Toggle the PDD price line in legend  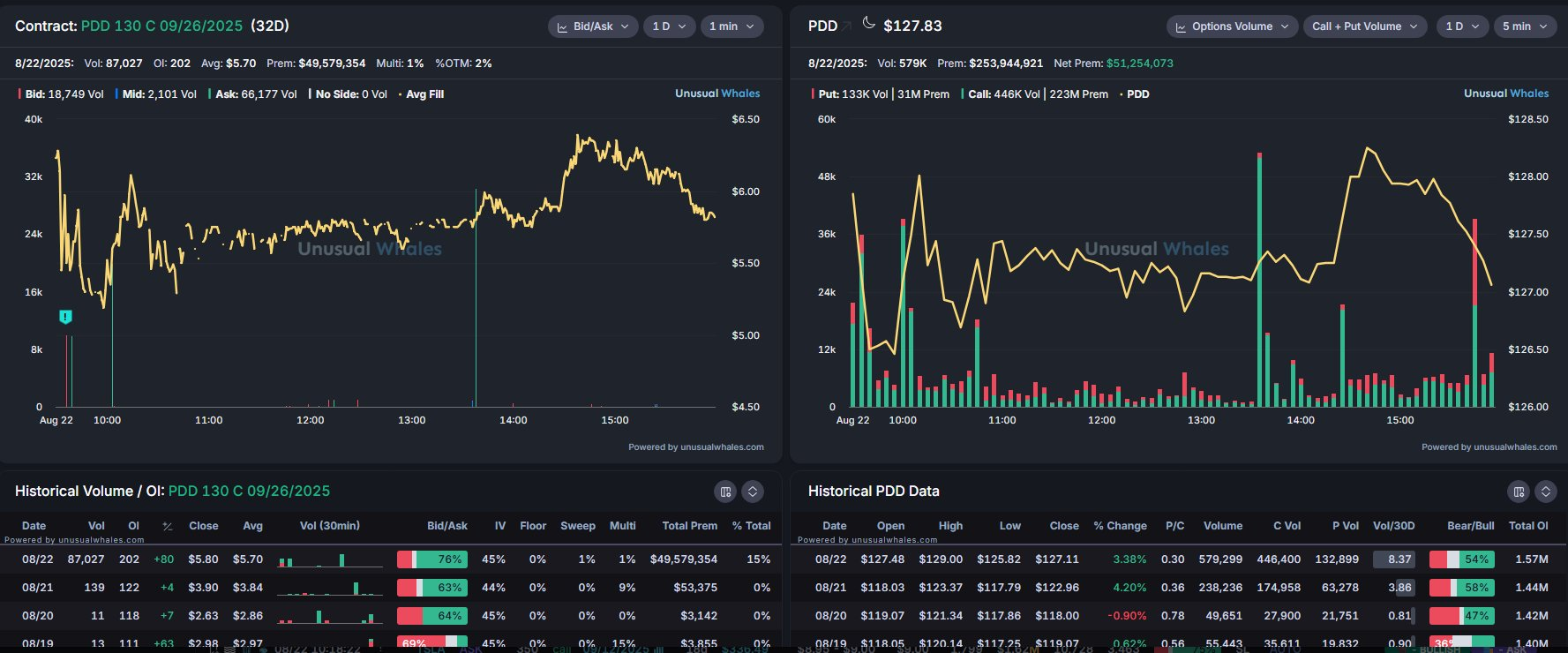point(1134,94)
